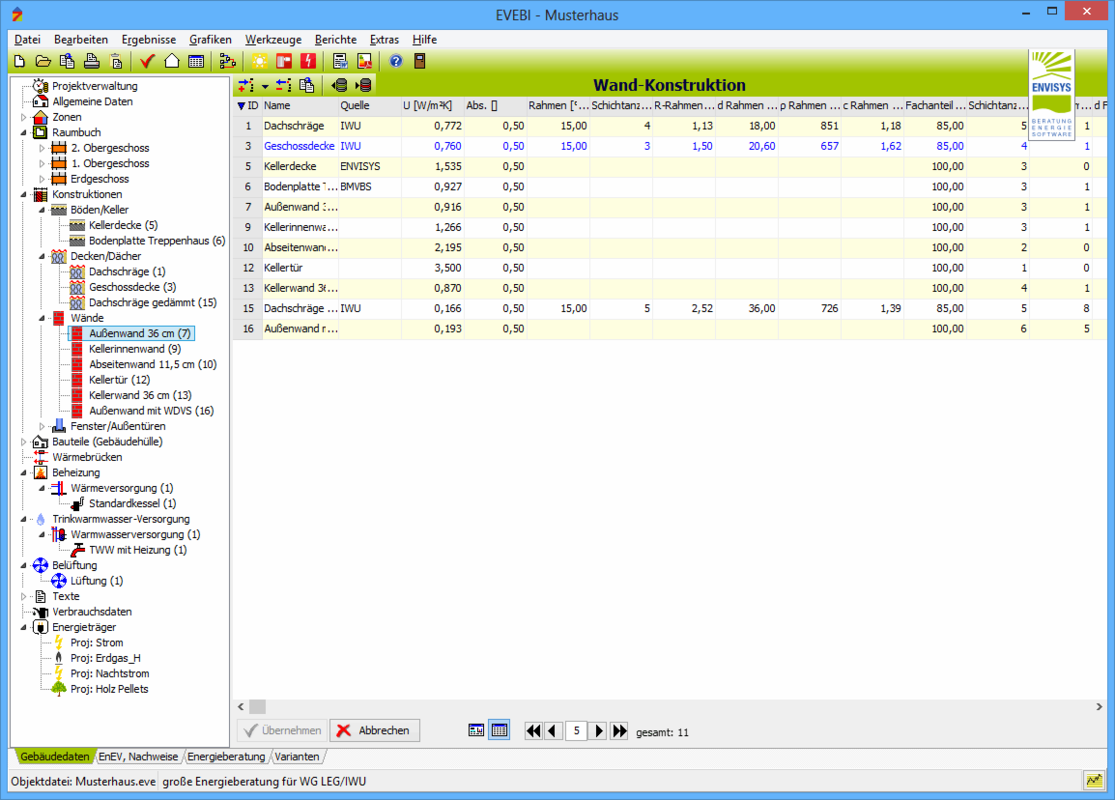Viewport: 1115px width, 800px height.
Task: Collapse the Wände tree node
Action: point(42,318)
